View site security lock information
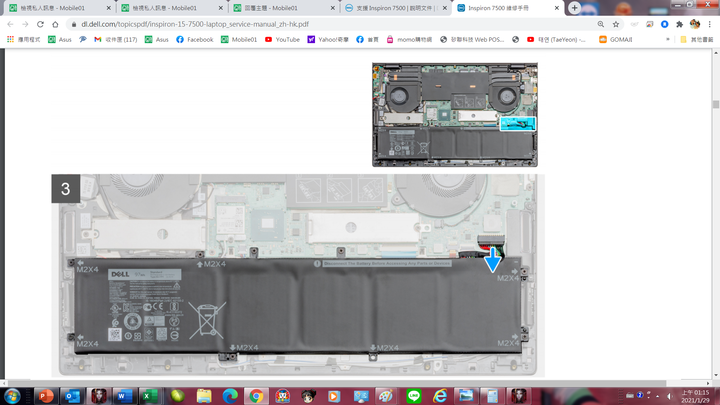This screenshot has width=720, height=405. tap(74, 24)
